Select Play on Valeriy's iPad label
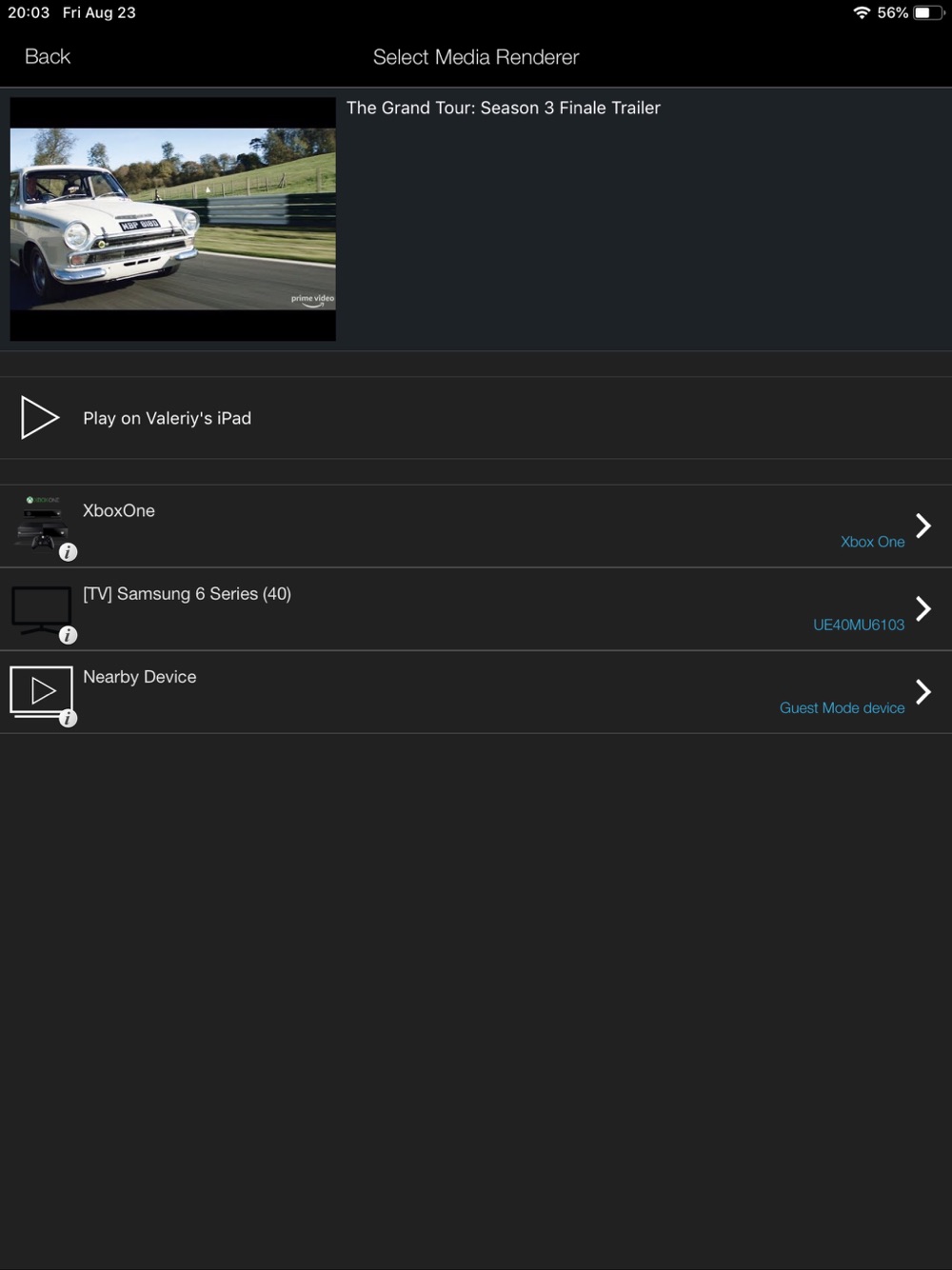This screenshot has height=1270, width=952. (x=167, y=418)
